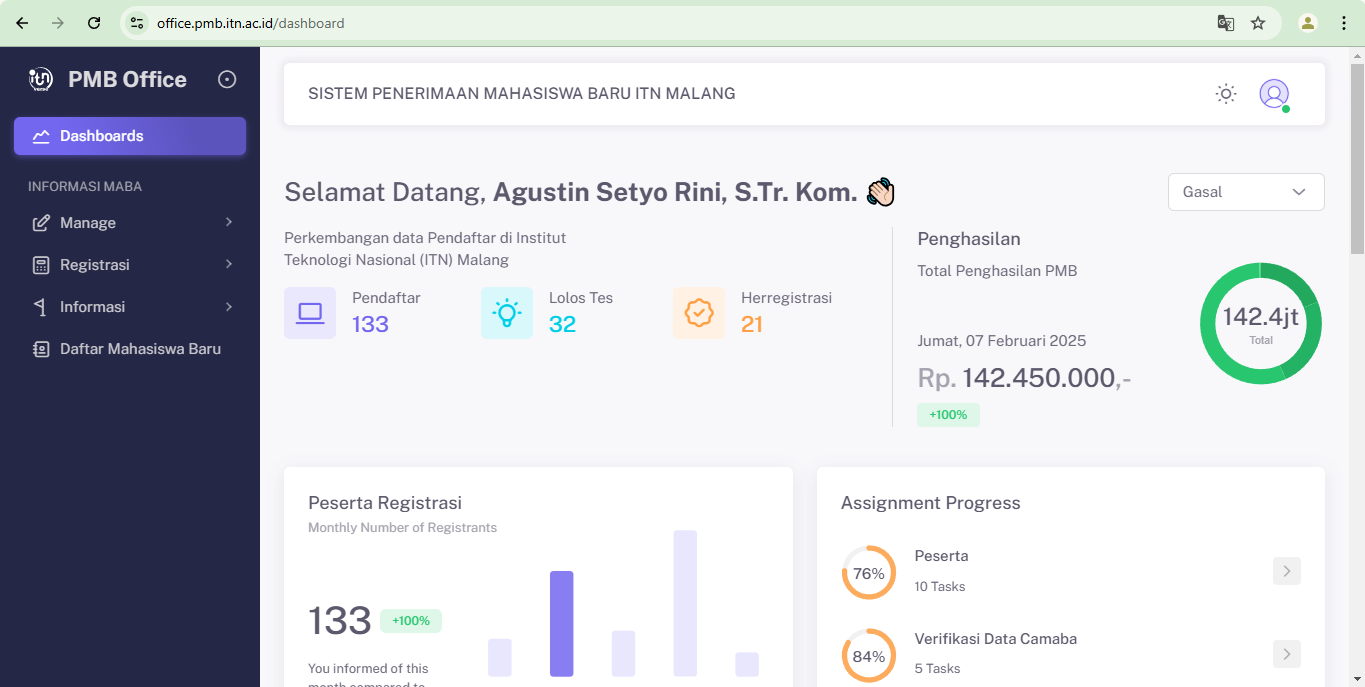Click the highlighted purple bar in chart
Viewport: 1365px width, 687px height.
[x=562, y=624]
